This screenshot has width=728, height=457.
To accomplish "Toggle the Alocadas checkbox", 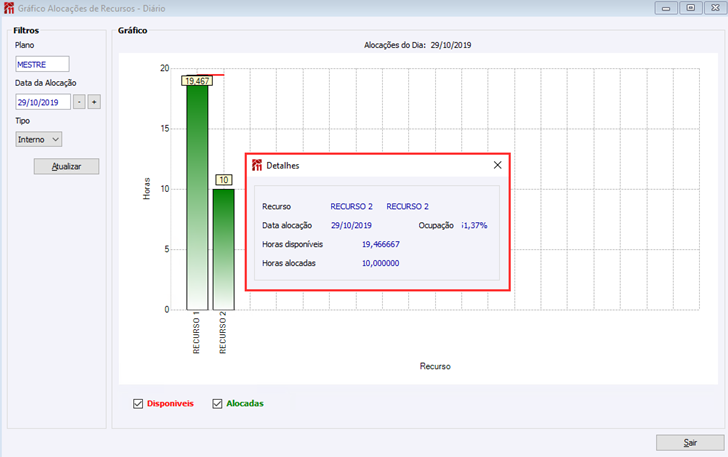I will point(217,404).
